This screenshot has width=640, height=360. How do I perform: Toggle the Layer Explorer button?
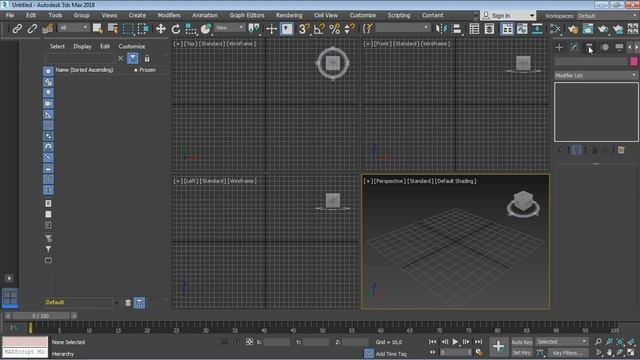click(x=489, y=29)
